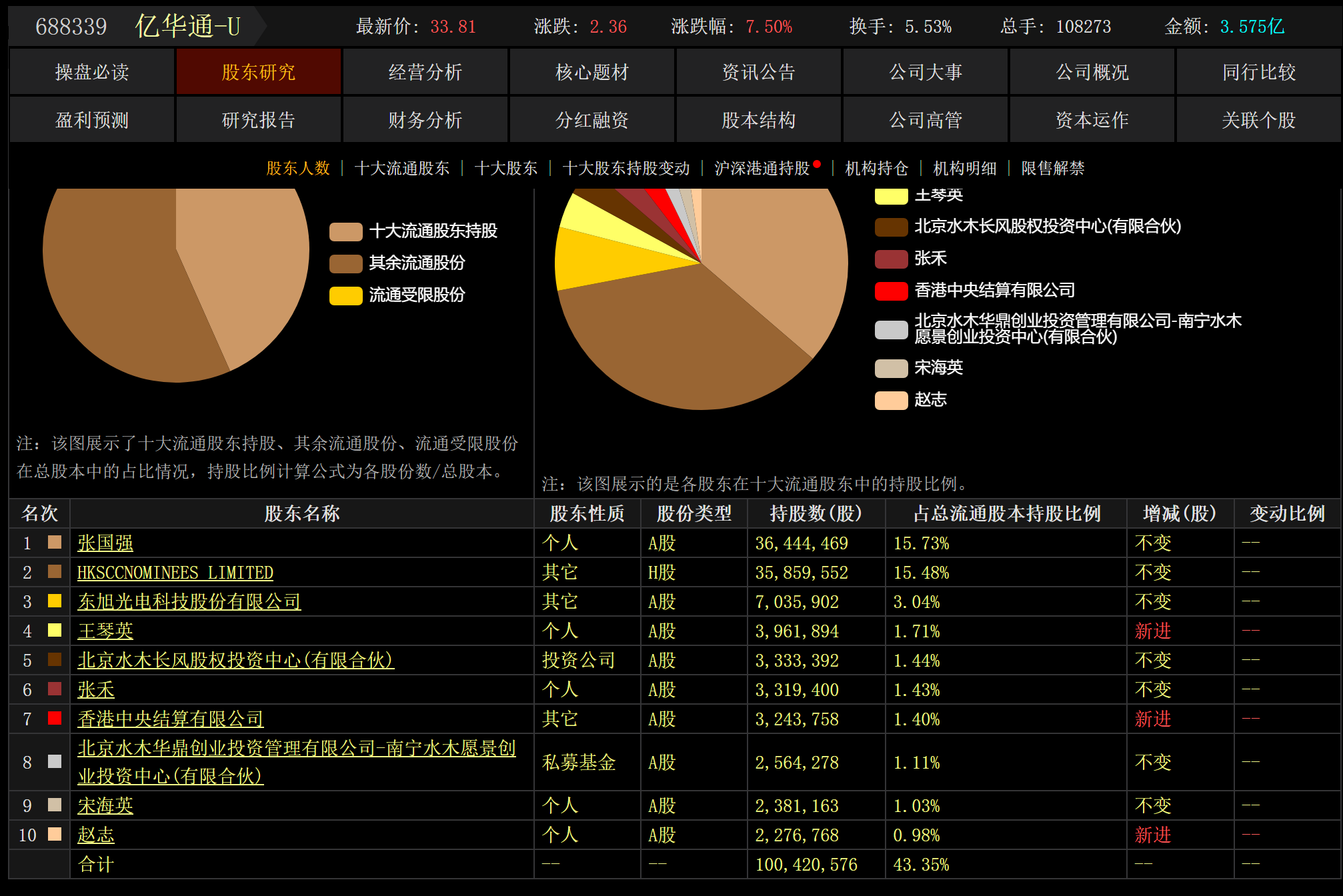Select 同行比较 navigation button
This screenshot has width=1343, height=896.
click(1258, 72)
